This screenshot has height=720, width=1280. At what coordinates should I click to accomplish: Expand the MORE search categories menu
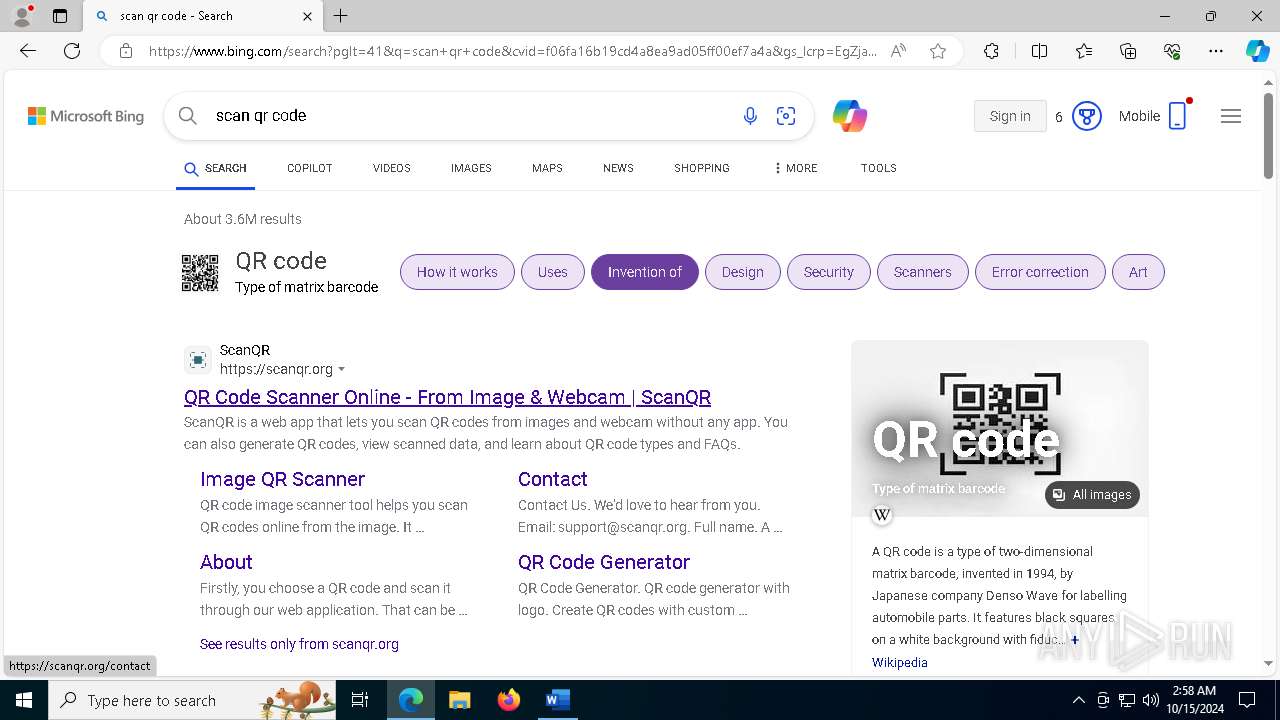(795, 168)
